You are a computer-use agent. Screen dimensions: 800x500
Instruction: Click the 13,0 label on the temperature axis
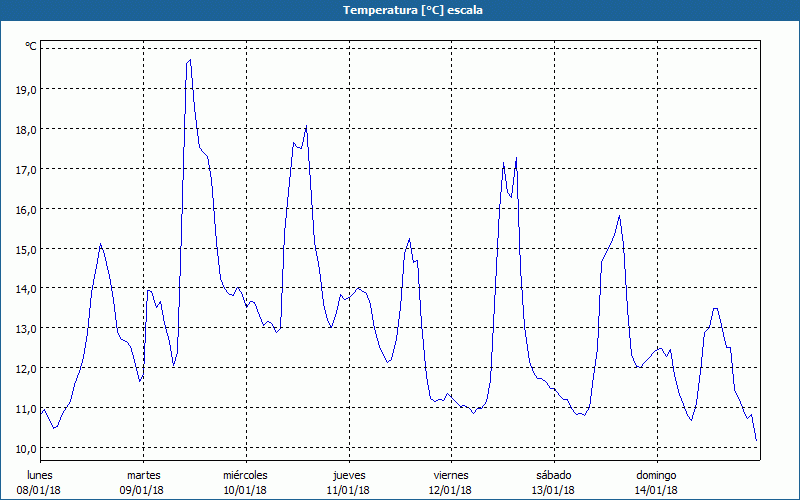[x=26, y=328]
